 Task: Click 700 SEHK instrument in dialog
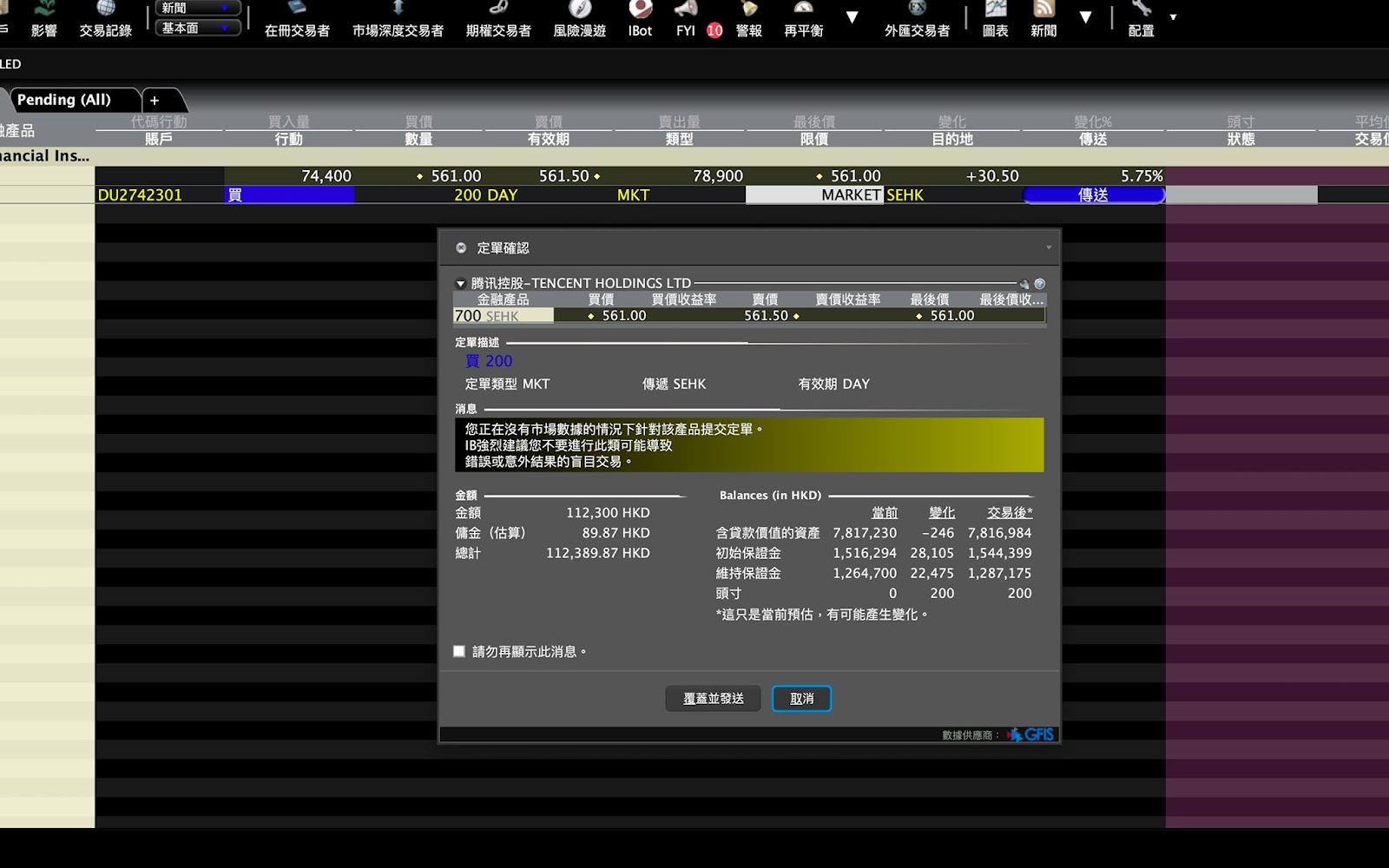click(503, 316)
